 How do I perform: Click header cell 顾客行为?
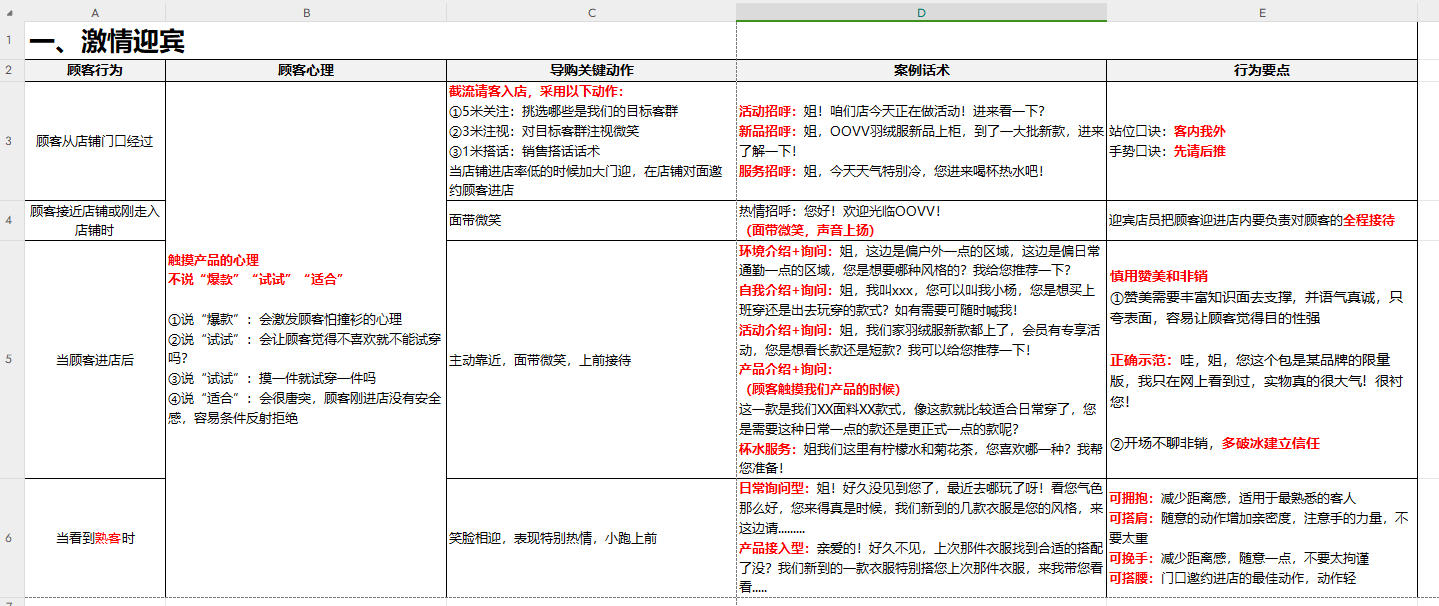[95, 71]
